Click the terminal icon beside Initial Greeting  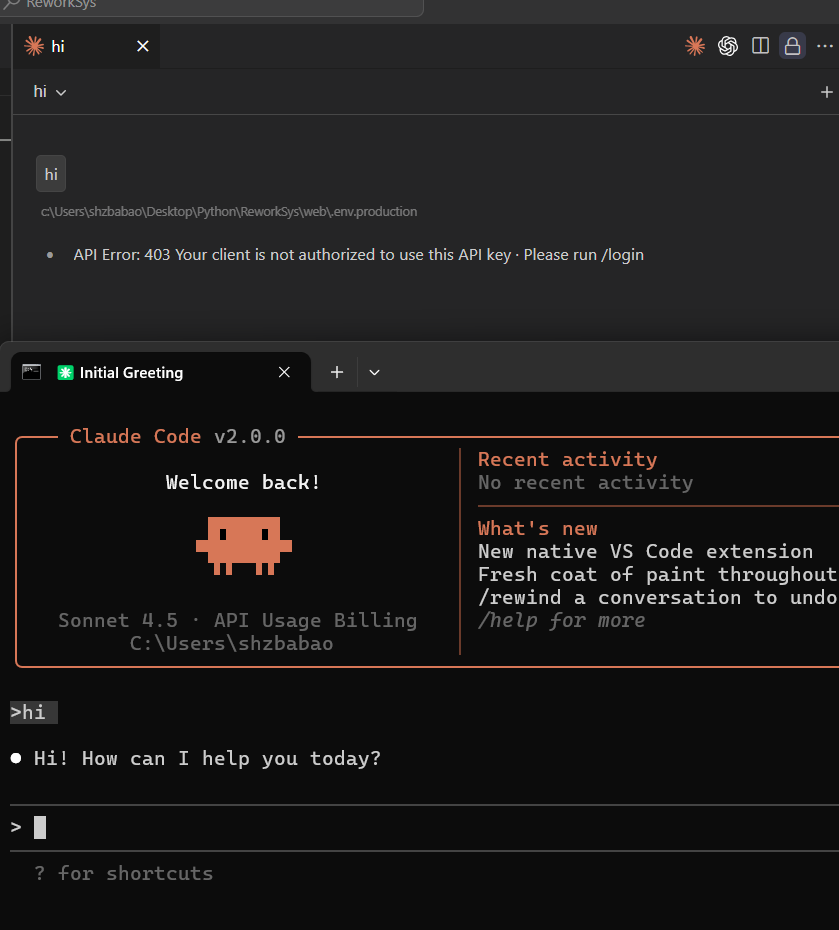click(x=31, y=372)
